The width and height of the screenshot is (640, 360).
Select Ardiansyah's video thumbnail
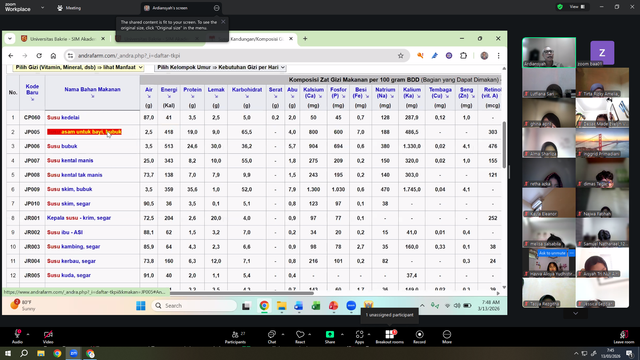tap(549, 52)
